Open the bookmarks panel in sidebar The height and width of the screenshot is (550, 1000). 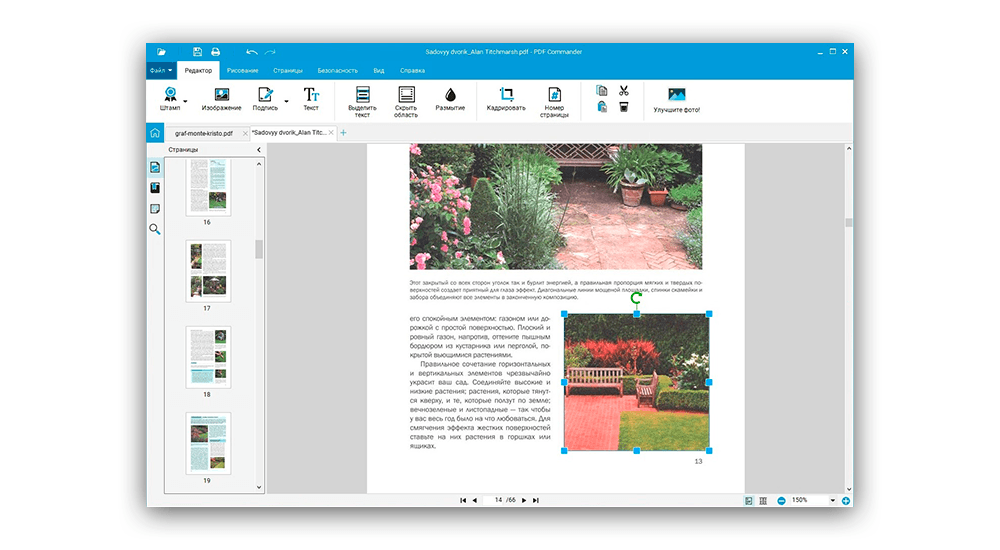[x=155, y=187]
